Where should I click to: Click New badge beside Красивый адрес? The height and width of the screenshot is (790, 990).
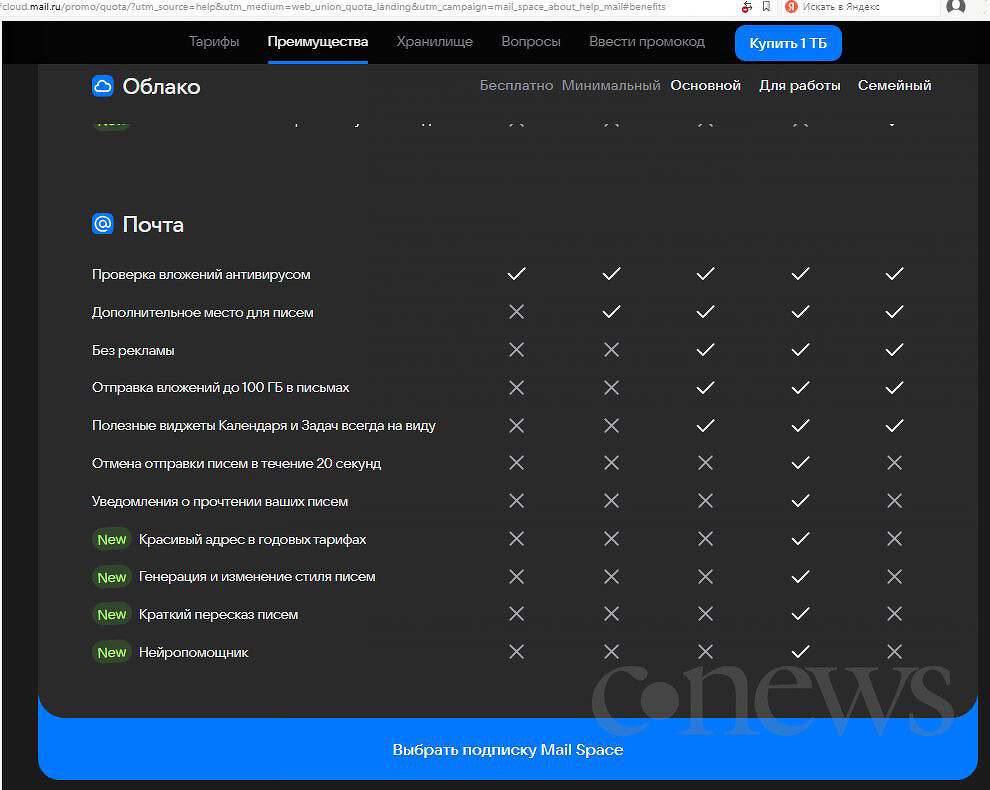coord(112,539)
